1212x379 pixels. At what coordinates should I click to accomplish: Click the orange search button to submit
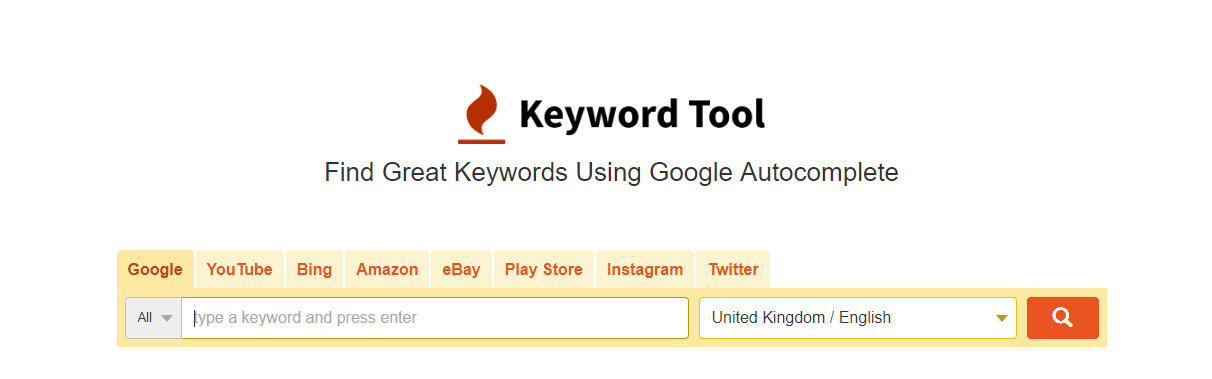[1062, 318]
